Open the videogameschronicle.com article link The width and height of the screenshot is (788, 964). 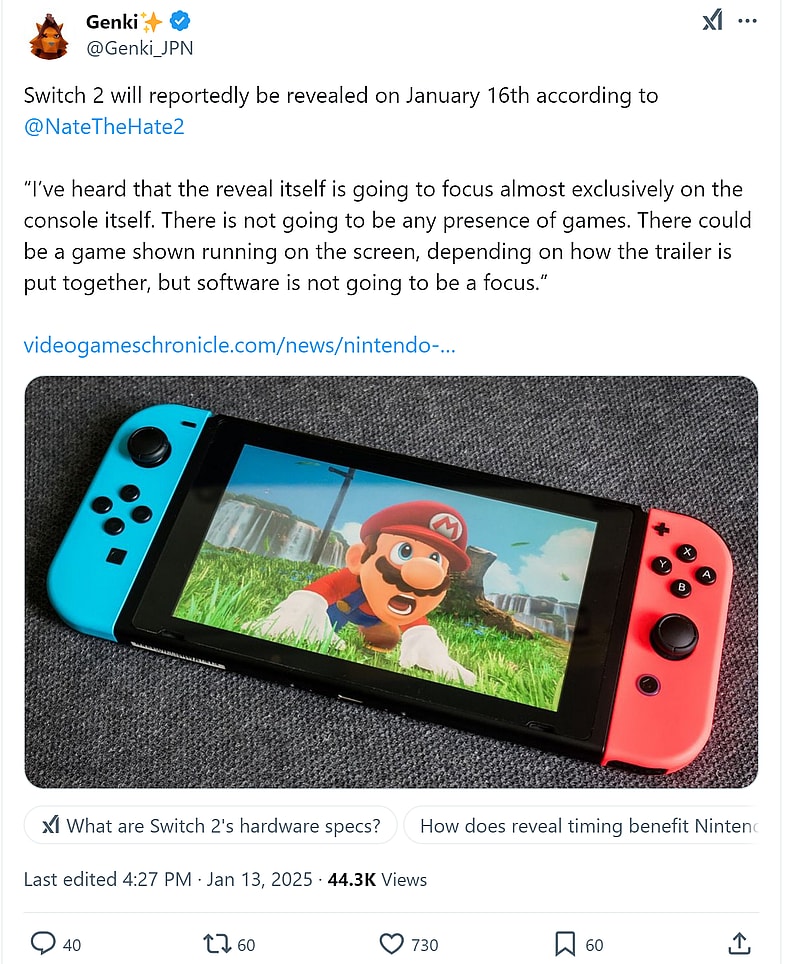(240, 345)
